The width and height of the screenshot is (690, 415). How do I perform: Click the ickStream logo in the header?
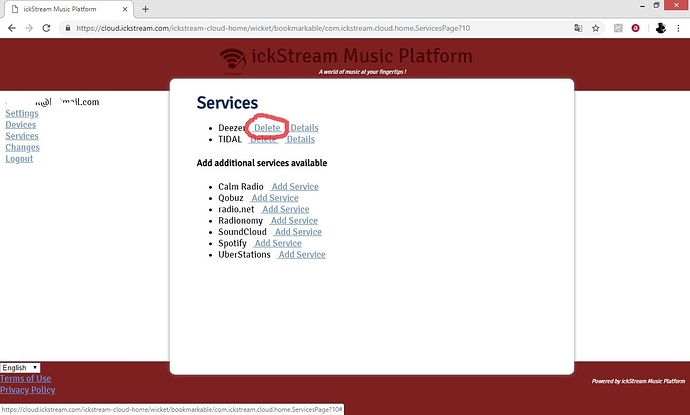(x=233, y=60)
